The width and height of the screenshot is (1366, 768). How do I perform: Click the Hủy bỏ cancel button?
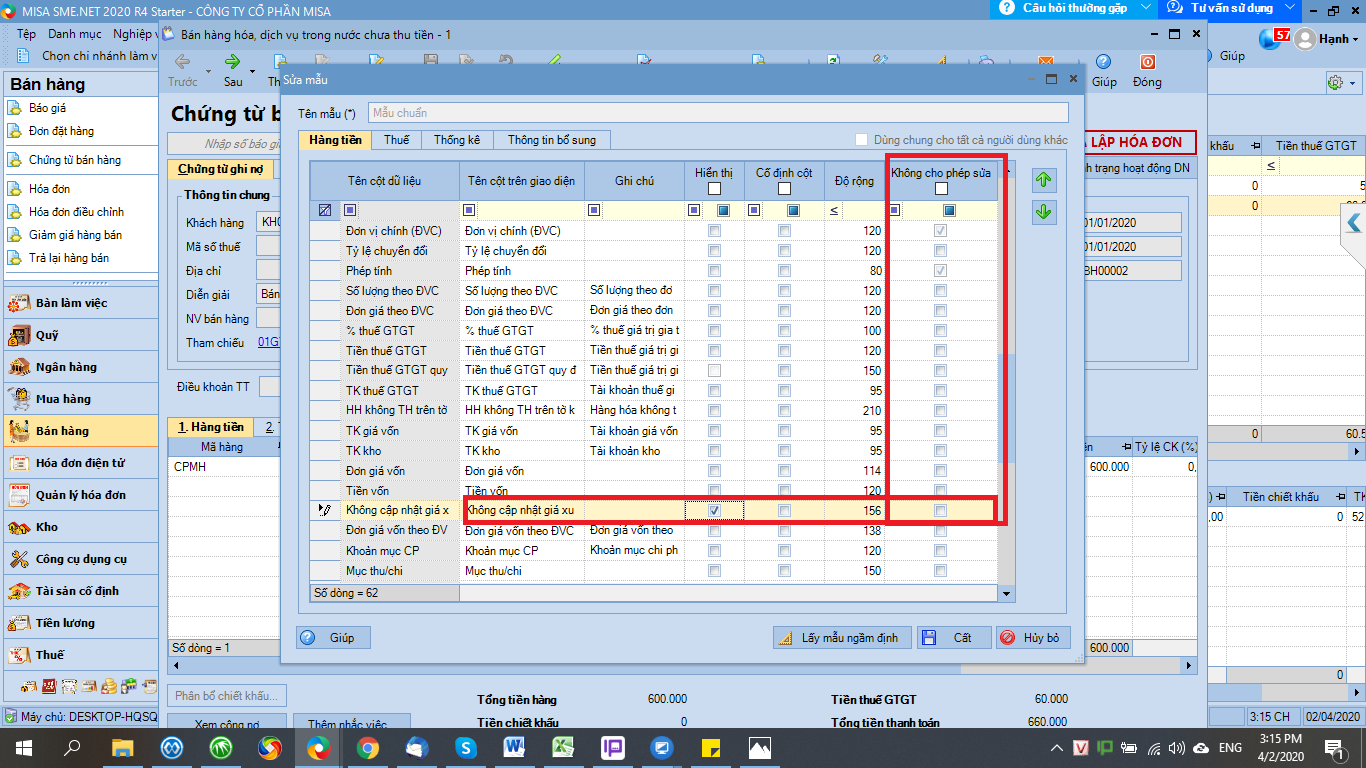1033,637
